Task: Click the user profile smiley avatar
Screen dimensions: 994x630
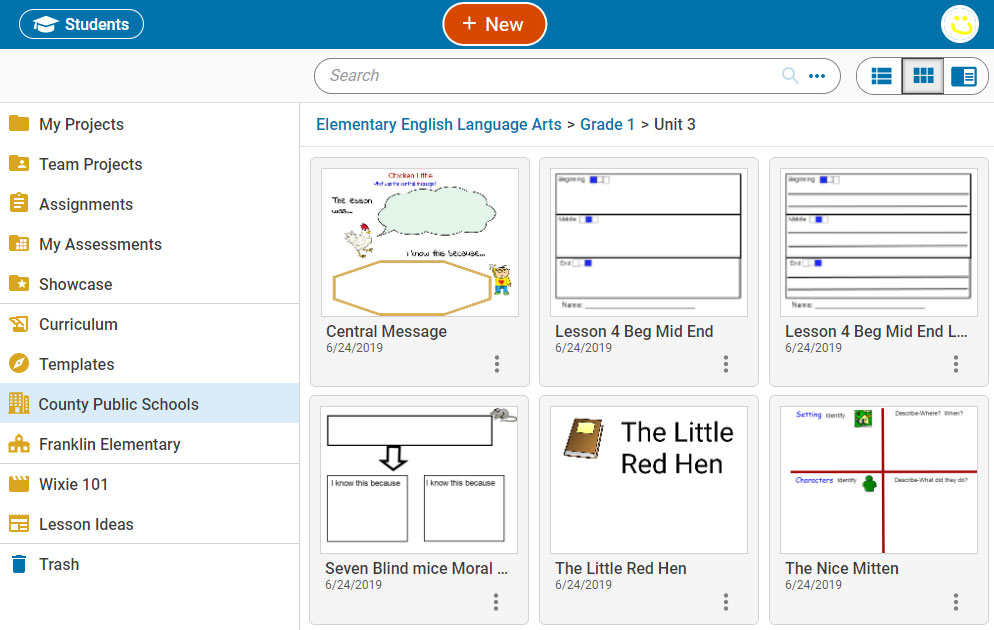Action: pos(960,25)
